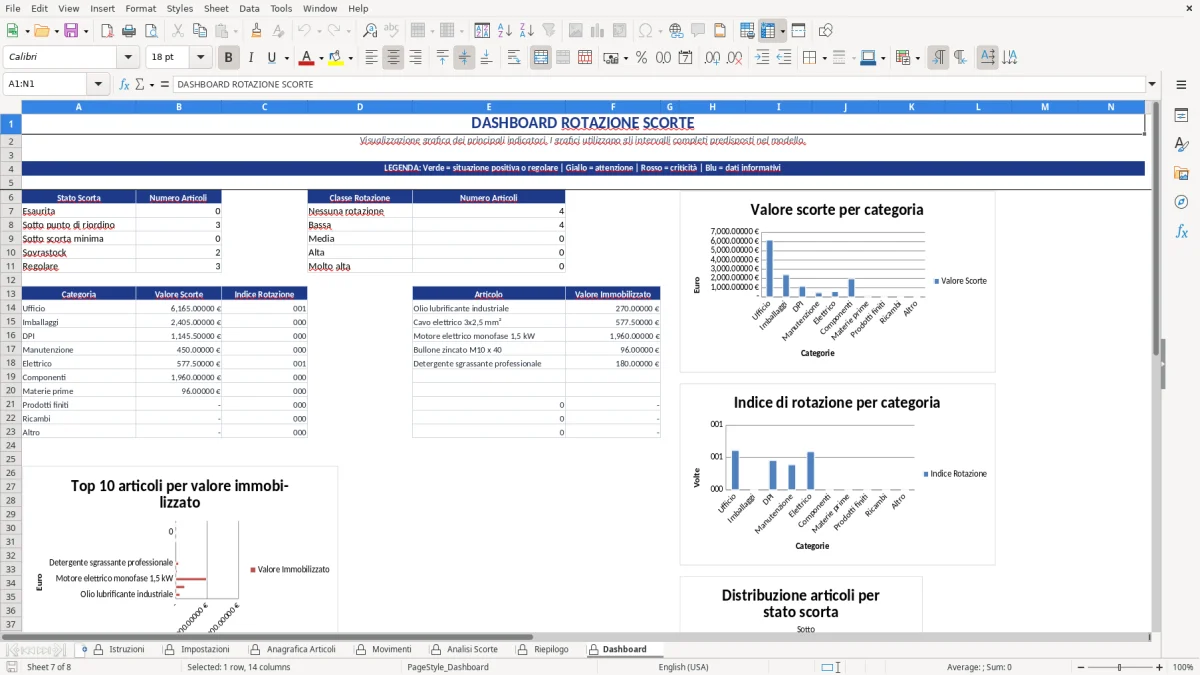Click zoom percentage 100%
The width and height of the screenshot is (1200, 675).
pyautogui.click(x=1183, y=667)
